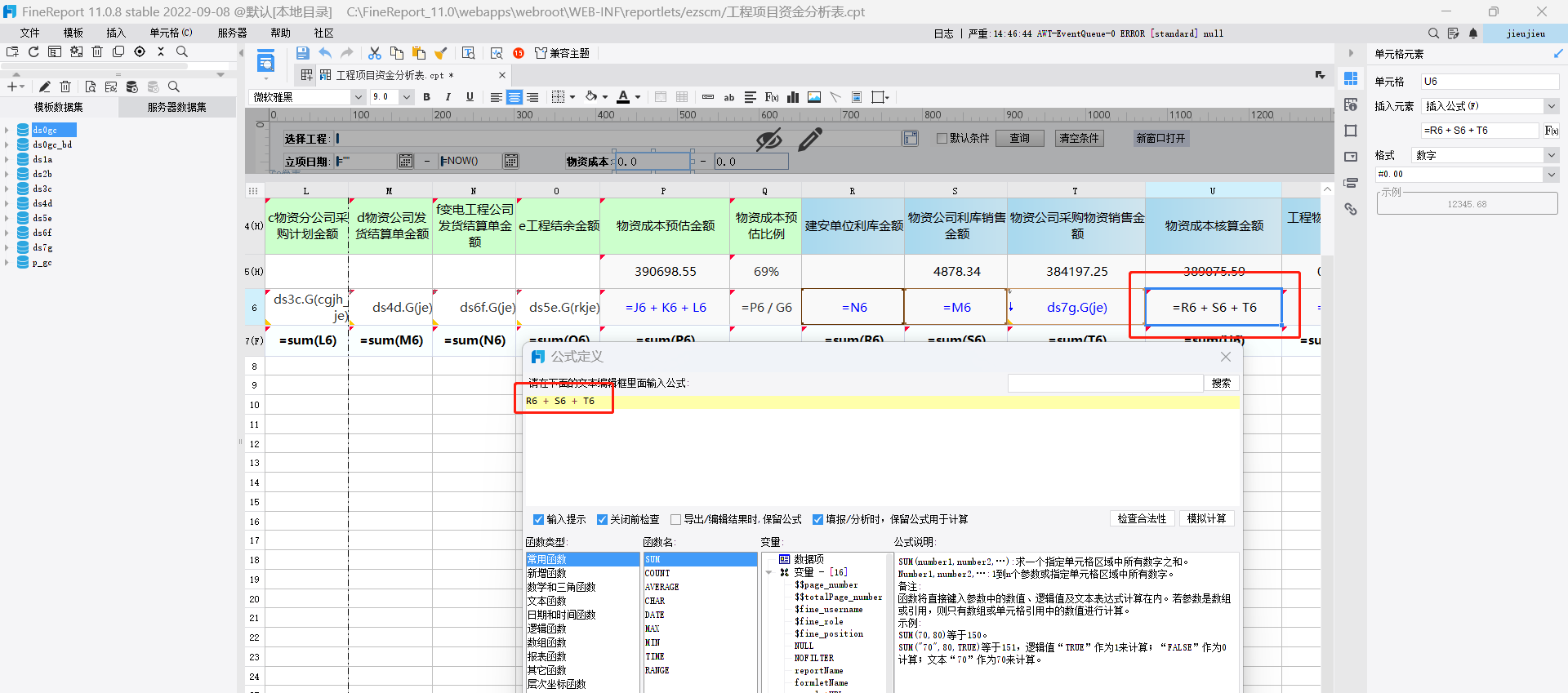Click the formula text editing area
1568x693 pixels.
coord(881,449)
